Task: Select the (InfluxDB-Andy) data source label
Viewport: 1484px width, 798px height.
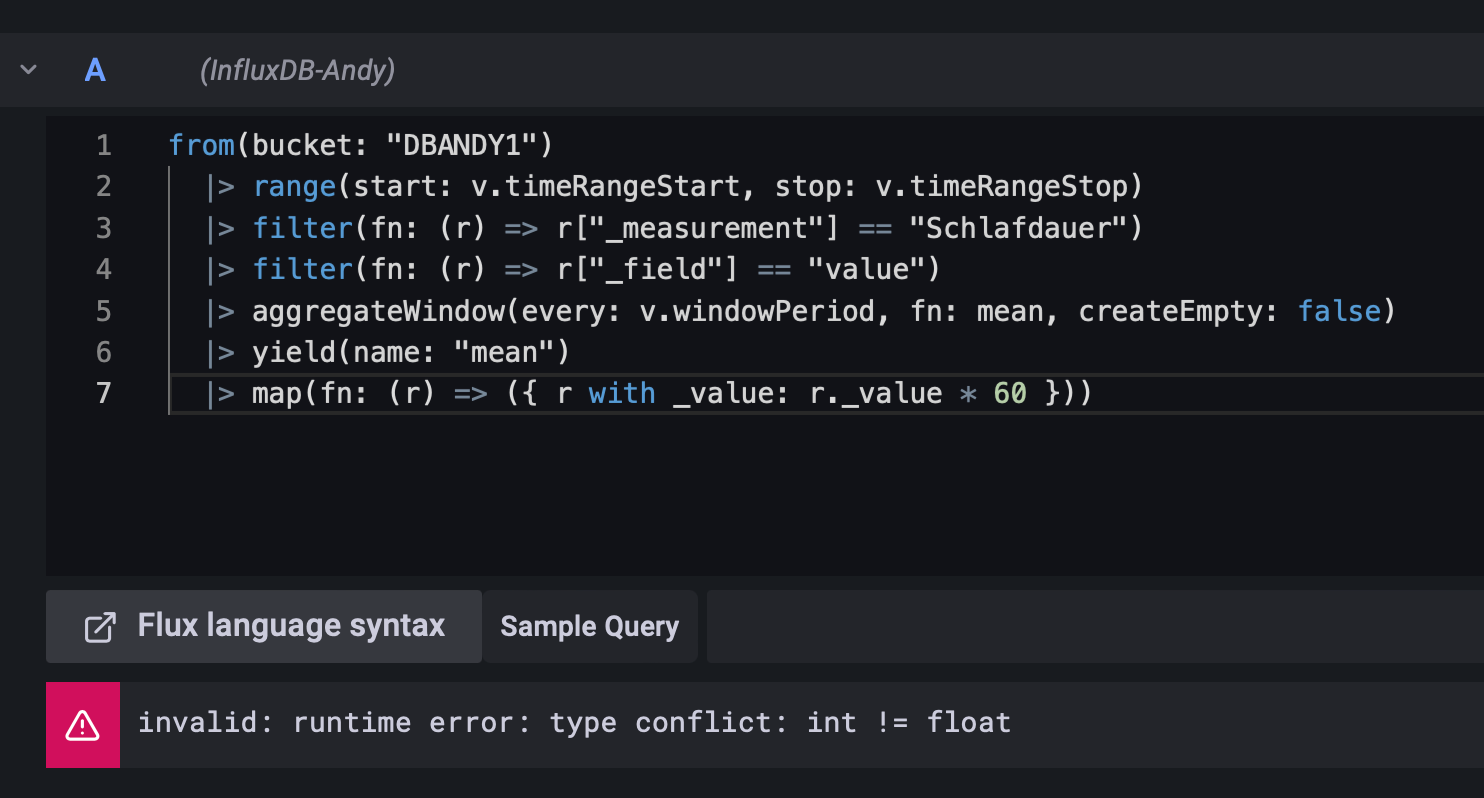Action: pos(297,70)
